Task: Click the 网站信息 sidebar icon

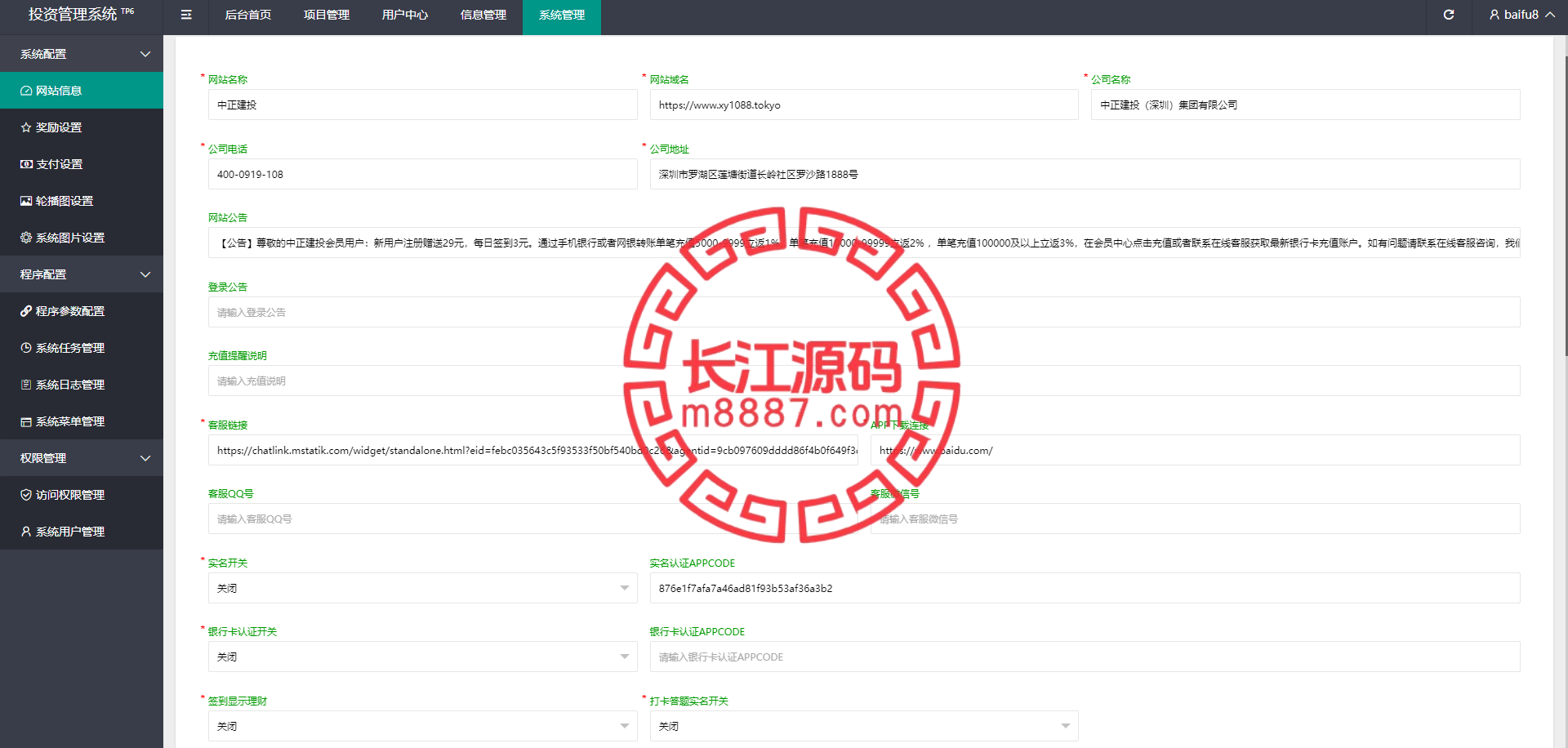Action: [26, 91]
